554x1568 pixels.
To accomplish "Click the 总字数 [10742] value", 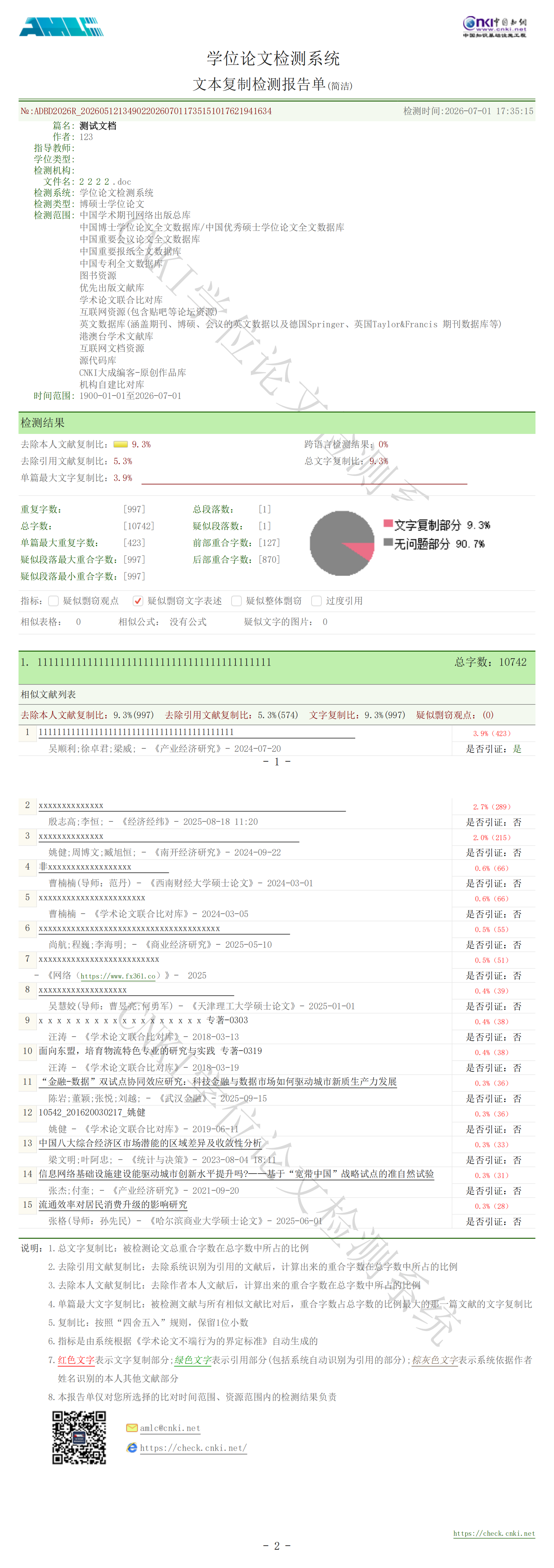I will [139, 526].
